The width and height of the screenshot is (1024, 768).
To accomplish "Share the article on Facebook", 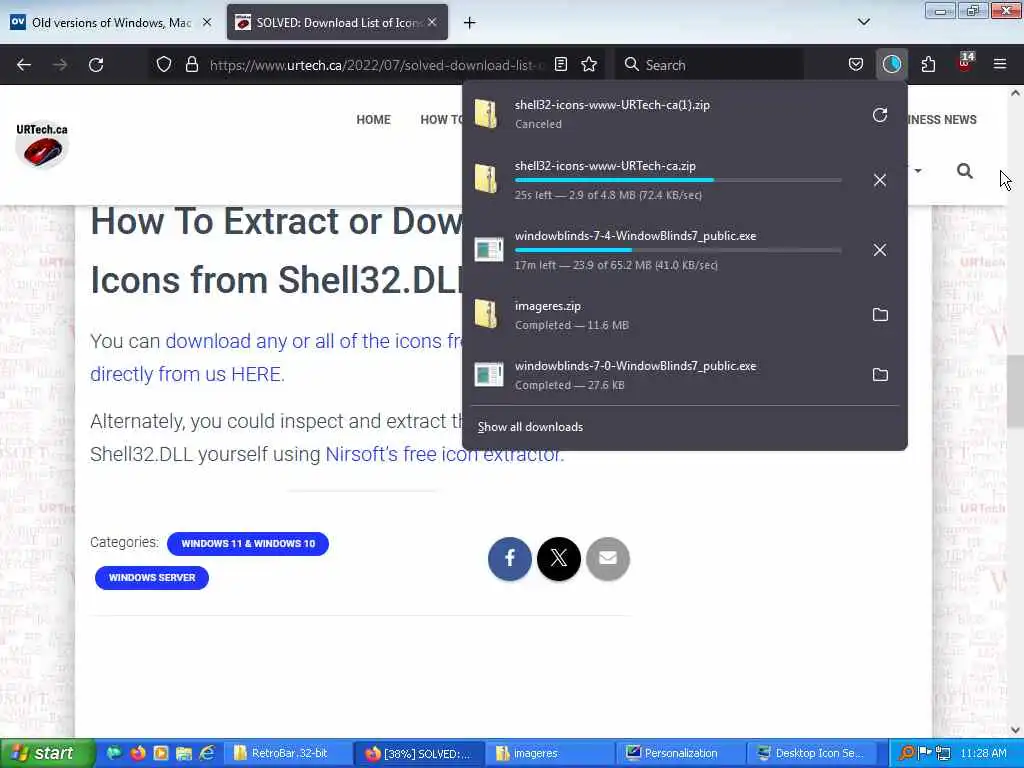I will click(509, 558).
